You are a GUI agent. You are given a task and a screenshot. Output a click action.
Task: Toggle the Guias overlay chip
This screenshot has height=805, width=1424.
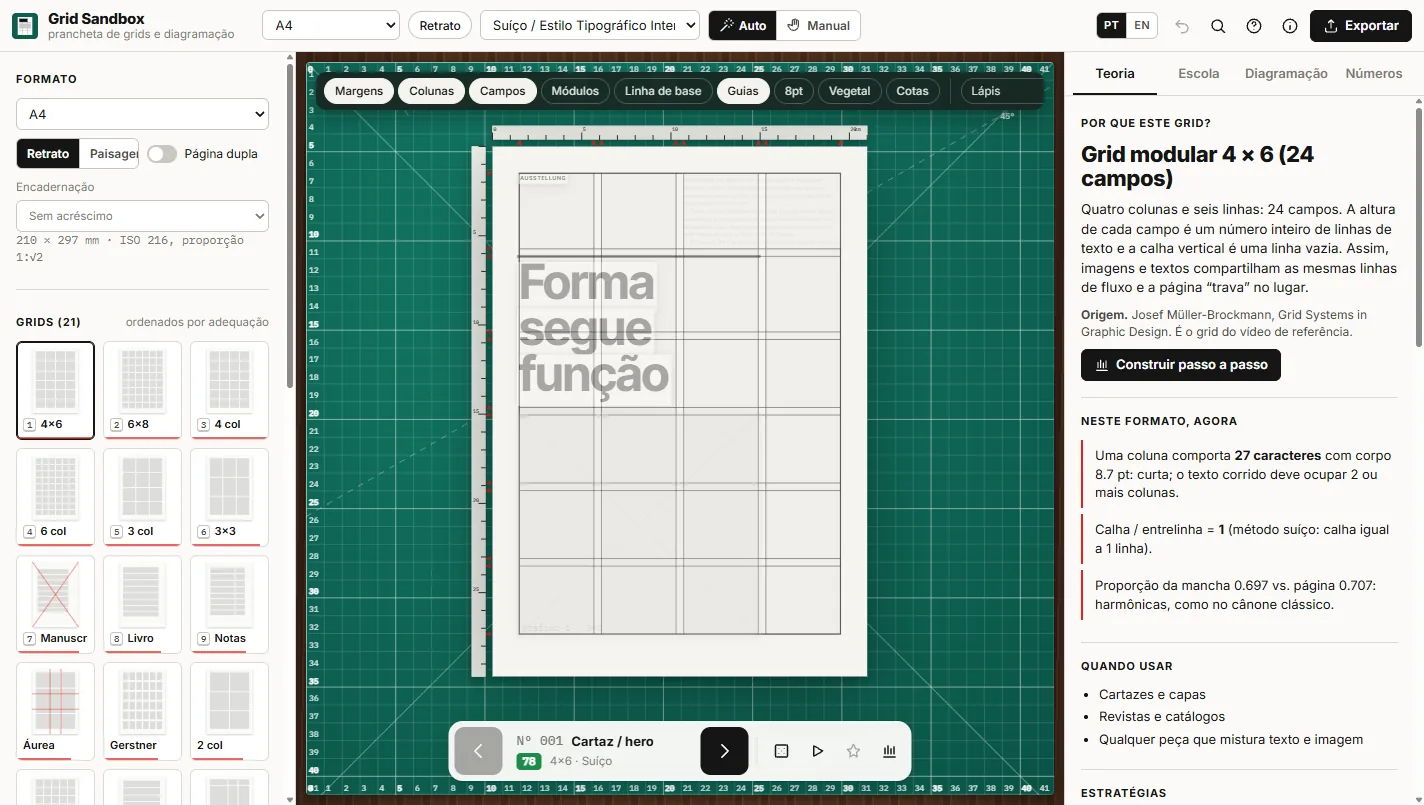point(743,91)
